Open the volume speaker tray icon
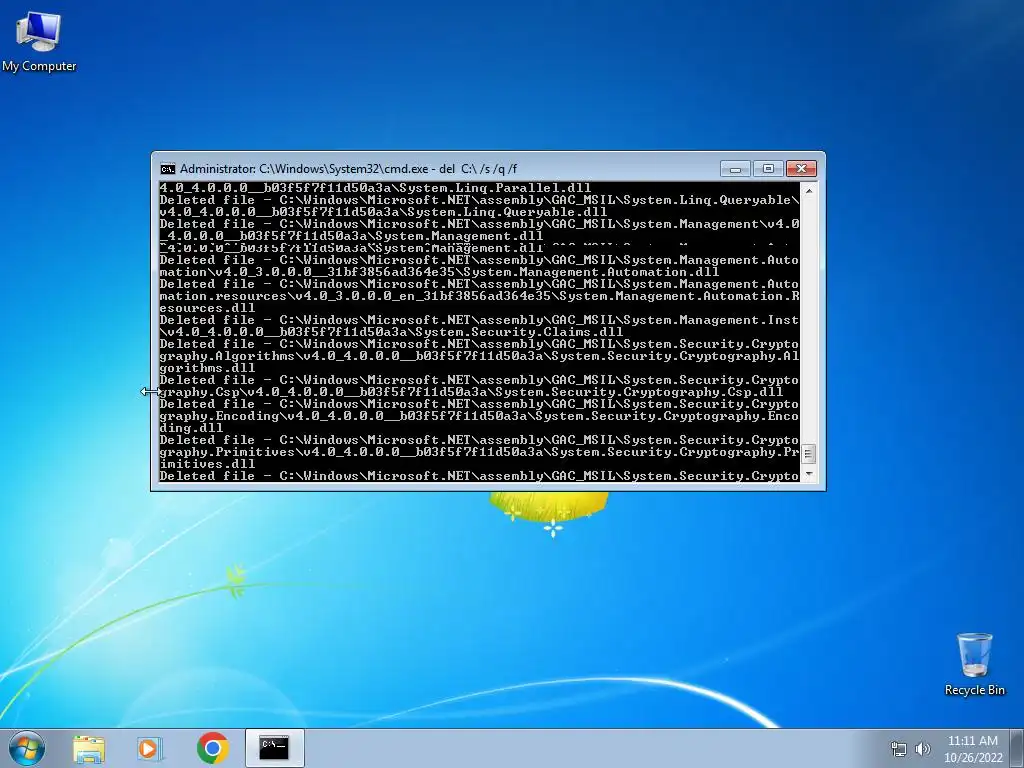 923,749
